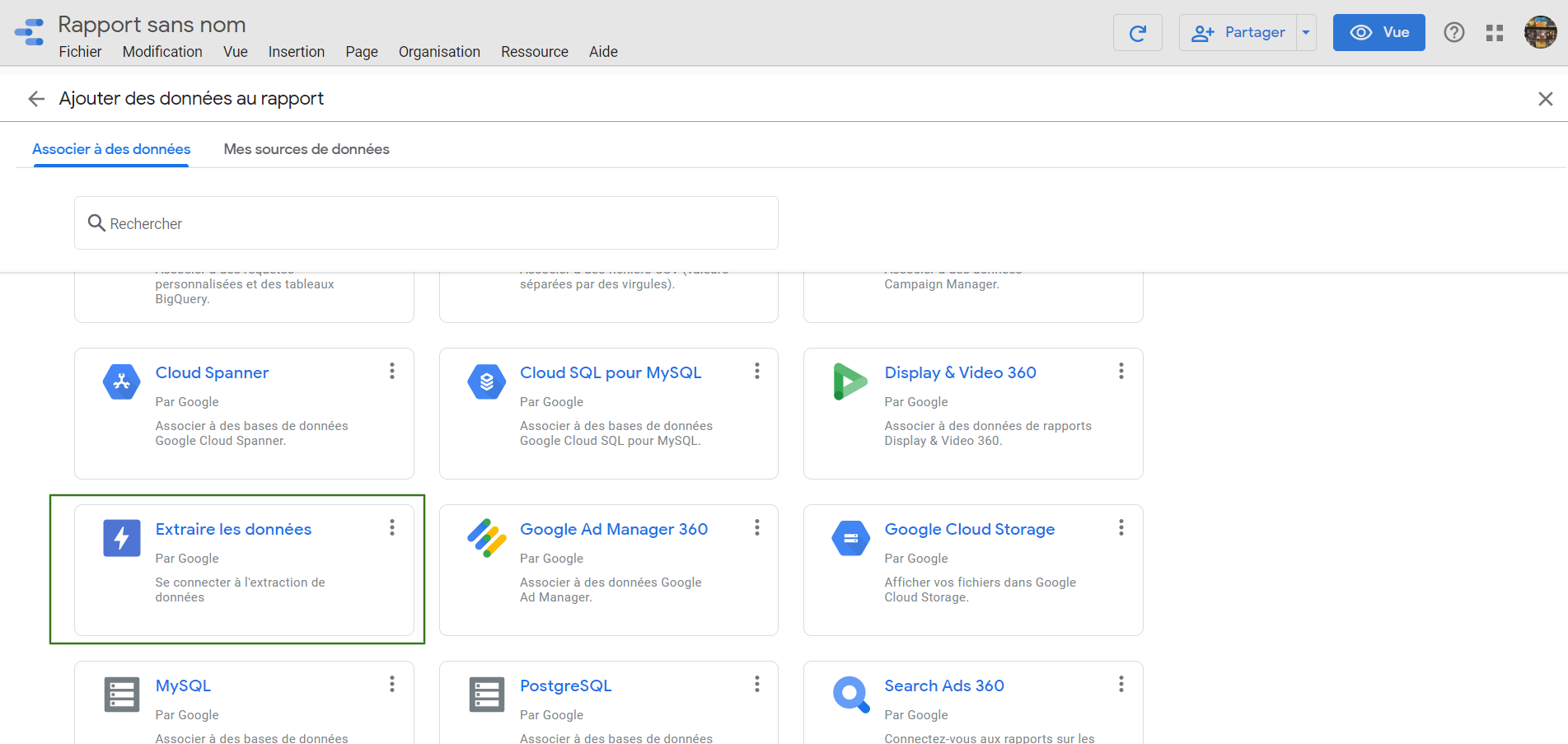
Task: Open Cloud Spanner more options menu
Action: (x=392, y=371)
